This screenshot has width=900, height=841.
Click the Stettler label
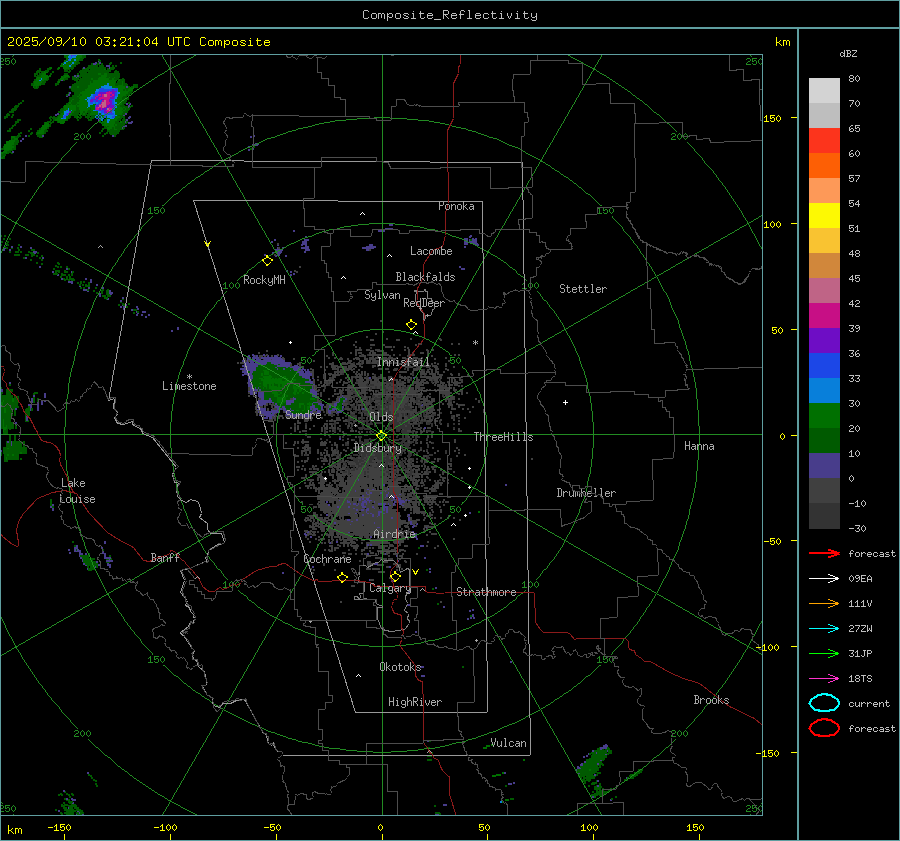tap(583, 289)
